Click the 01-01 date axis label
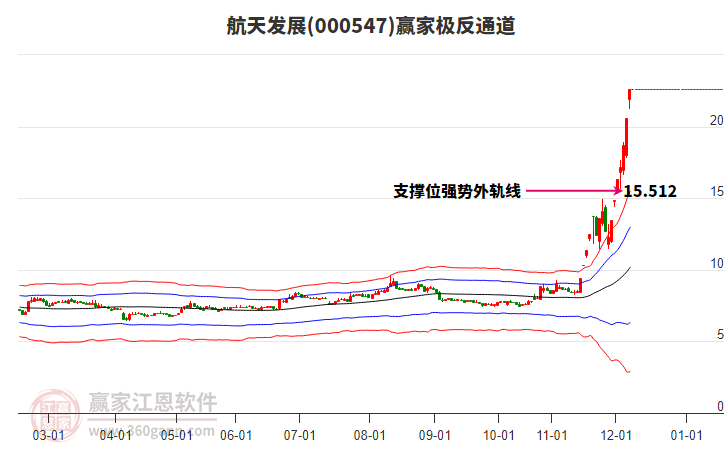Screen dimensions: 726x450 [x=687, y=435]
